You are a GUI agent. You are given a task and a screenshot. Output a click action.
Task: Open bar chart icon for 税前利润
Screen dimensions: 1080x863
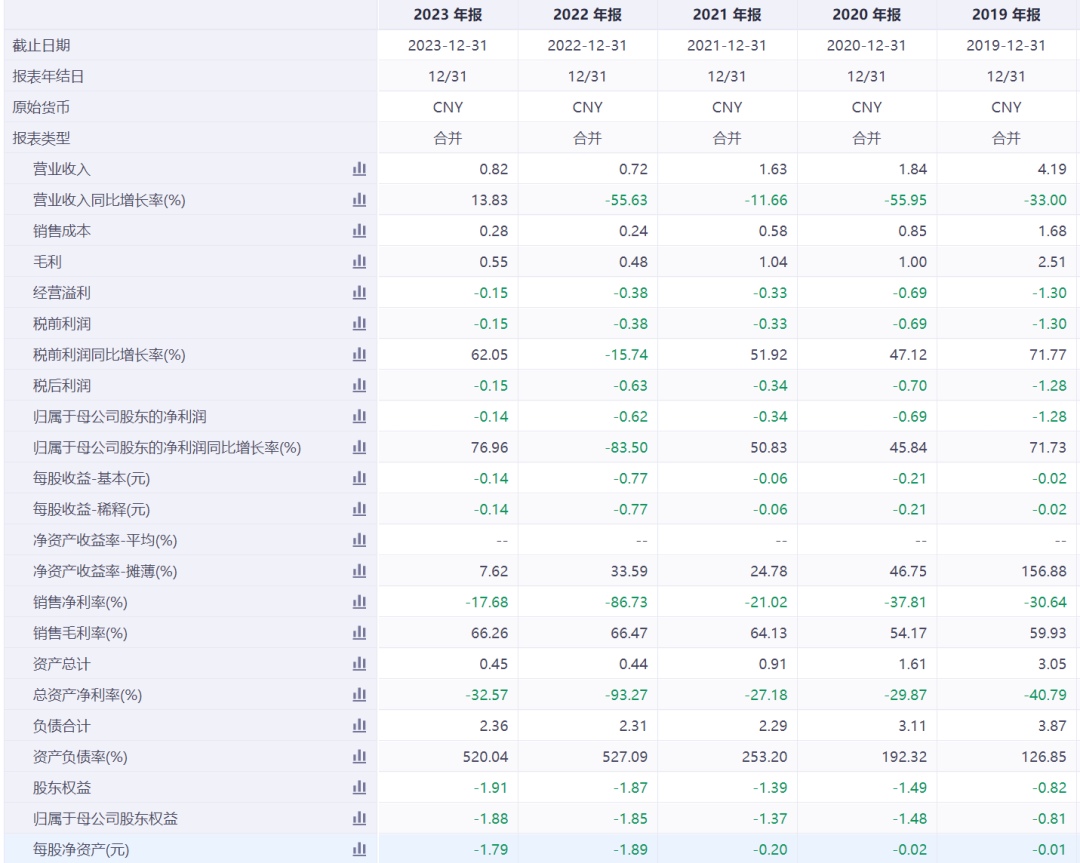[359, 324]
